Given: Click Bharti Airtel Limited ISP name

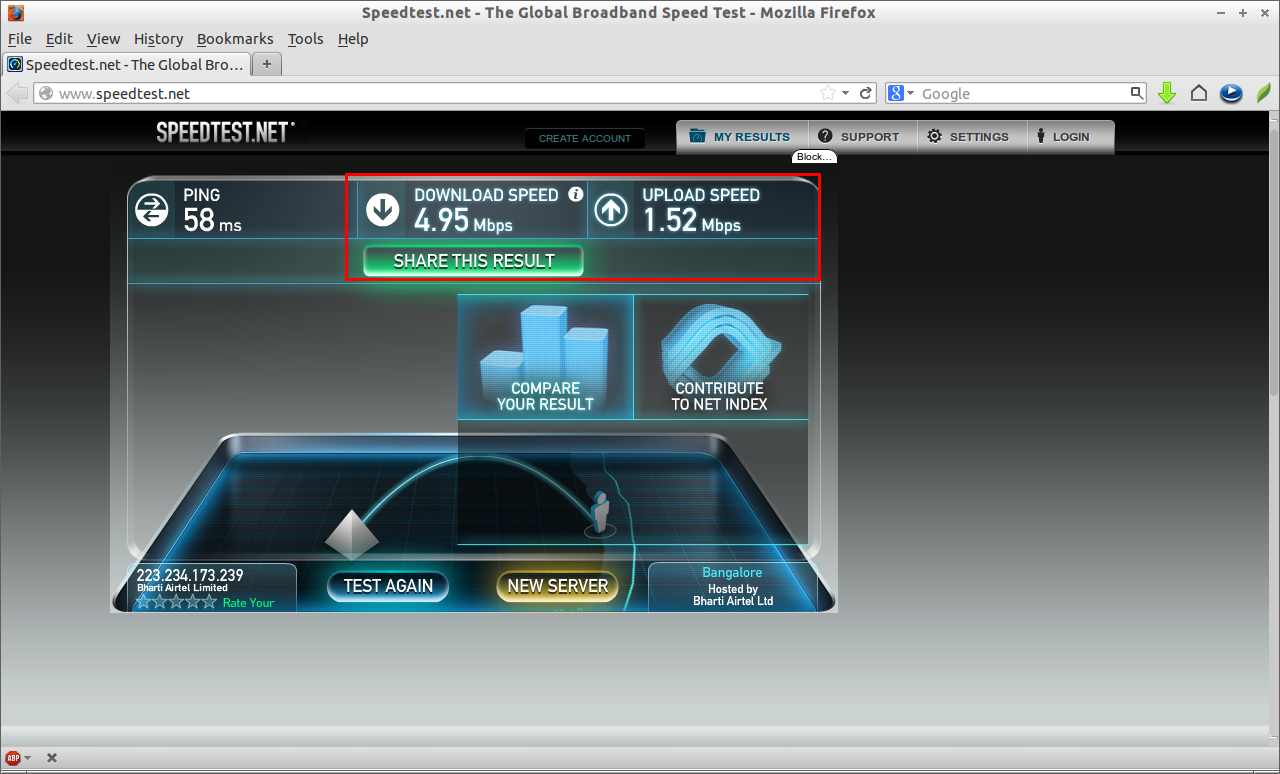Looking at the screenshot, I should 182,588.
